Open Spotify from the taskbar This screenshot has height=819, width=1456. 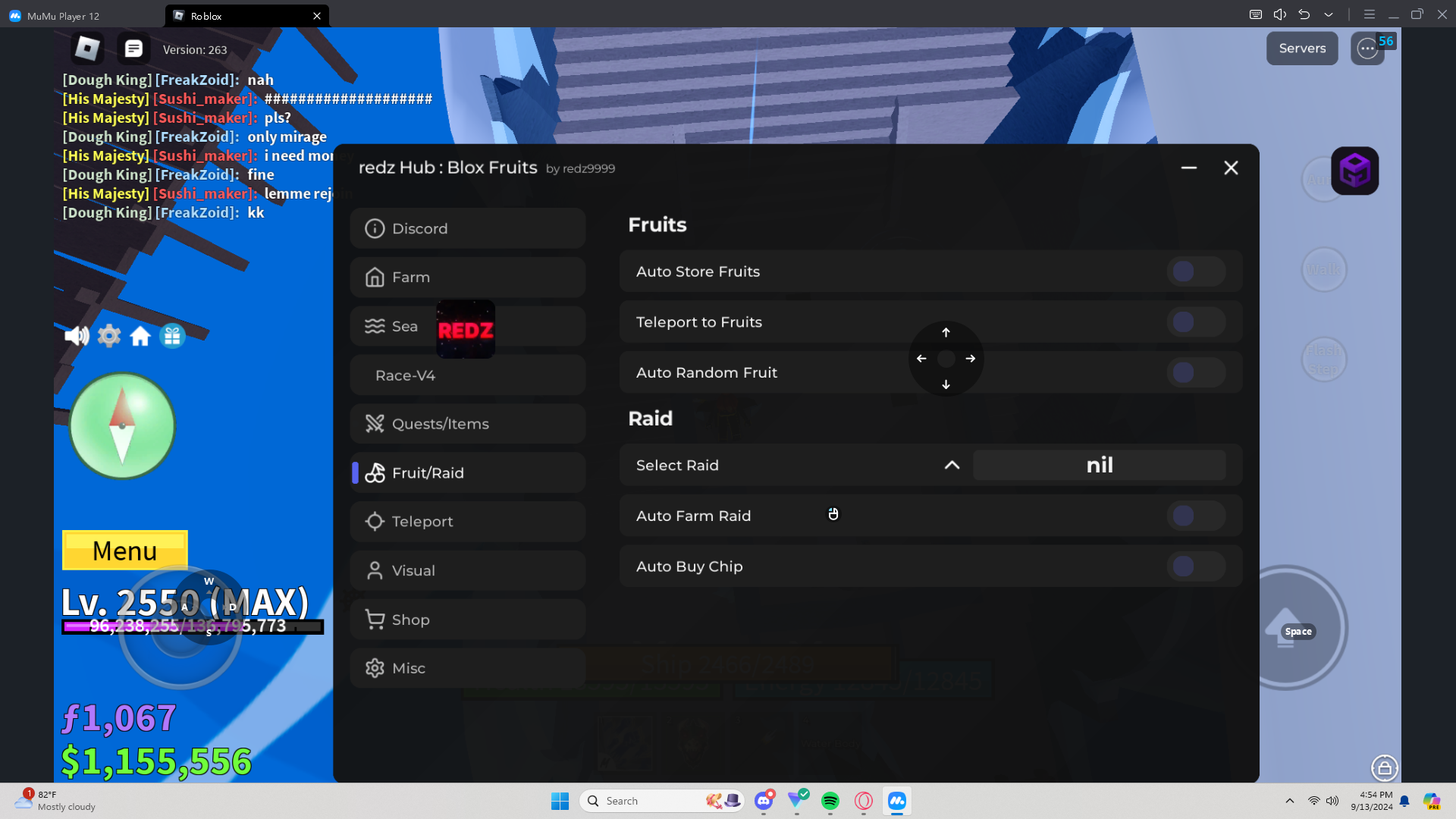pyautogui.click(x=830, y=801)
